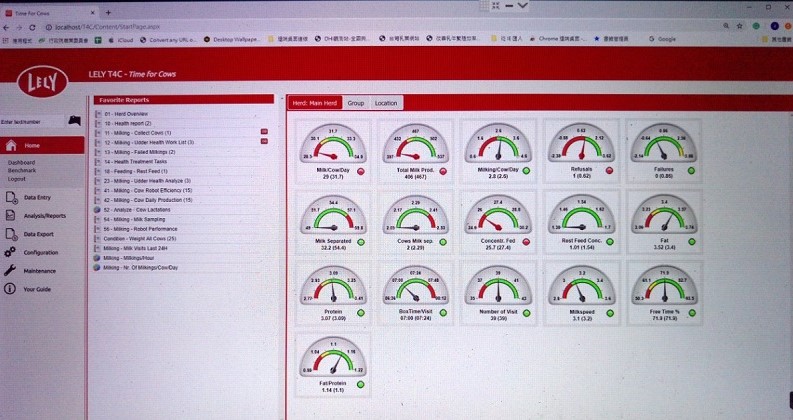Open 18 - Feeding - Rest Feed (1)
The image size is (793, 420).
[x=136, y=171]
